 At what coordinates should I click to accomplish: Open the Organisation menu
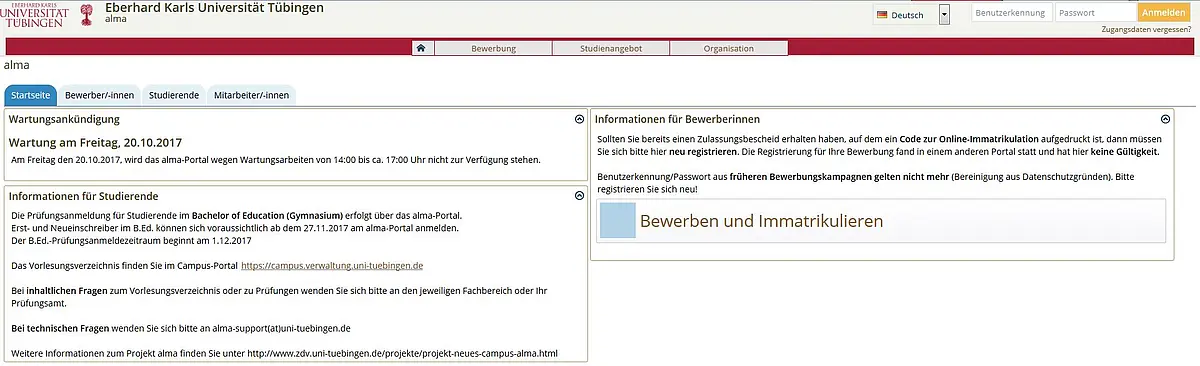coord(728,48)
